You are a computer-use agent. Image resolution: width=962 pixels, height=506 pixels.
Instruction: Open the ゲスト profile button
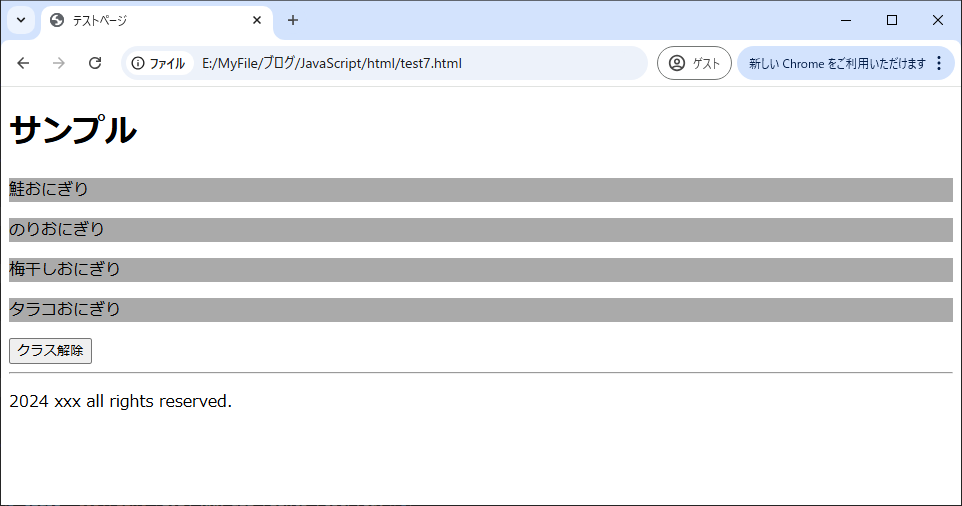point(694,63)
